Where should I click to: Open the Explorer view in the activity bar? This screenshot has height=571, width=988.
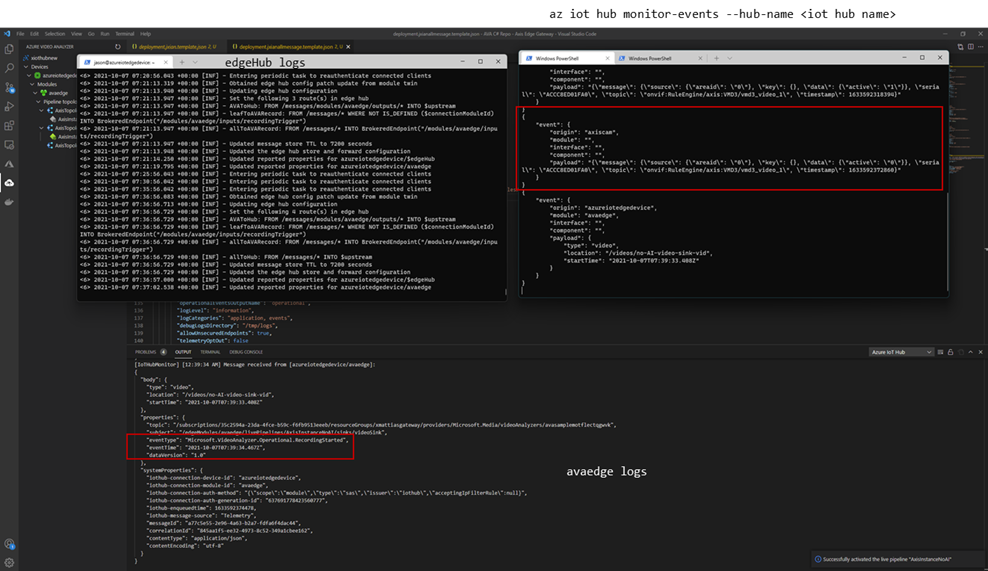[9, 49]
